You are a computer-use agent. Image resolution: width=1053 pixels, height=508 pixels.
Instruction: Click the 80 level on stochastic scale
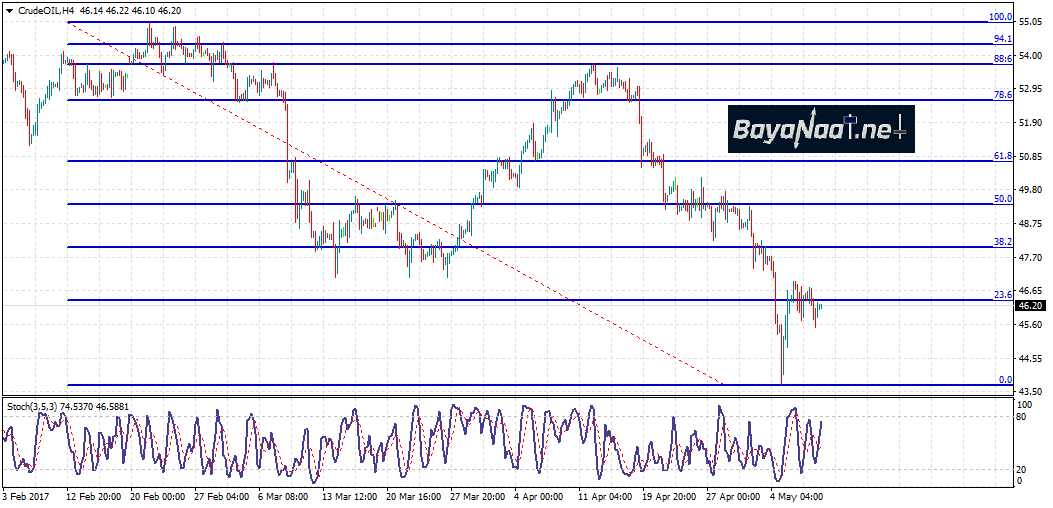[1024, 416]
